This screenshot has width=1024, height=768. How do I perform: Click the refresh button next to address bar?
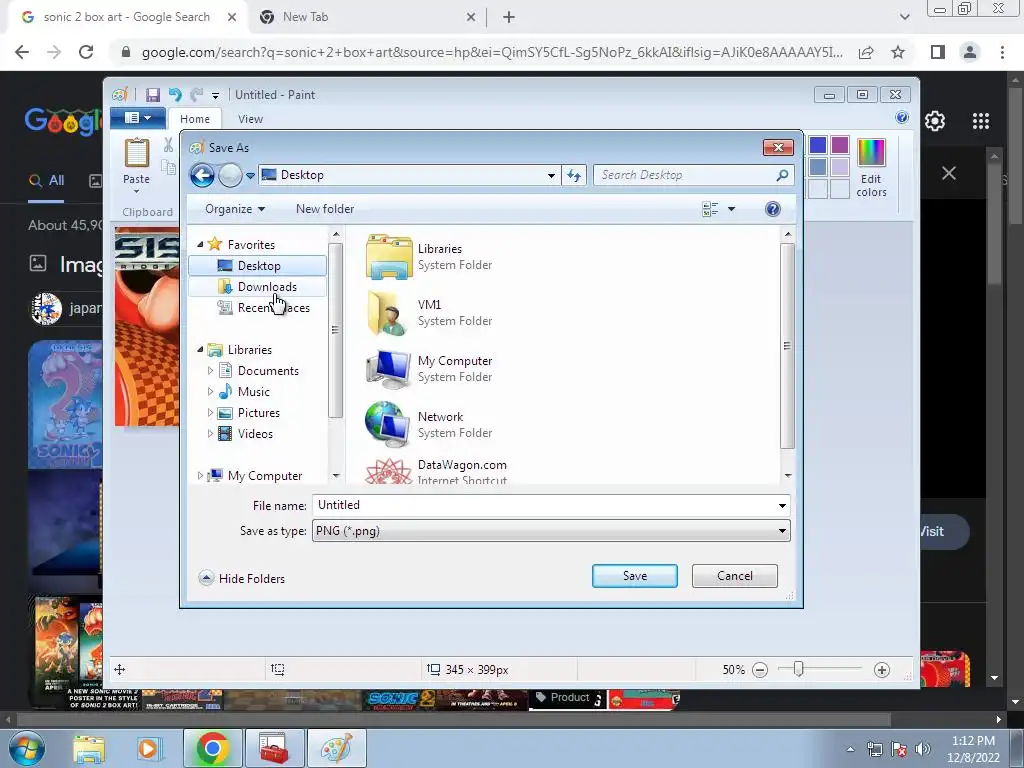(x=574, y=175)
